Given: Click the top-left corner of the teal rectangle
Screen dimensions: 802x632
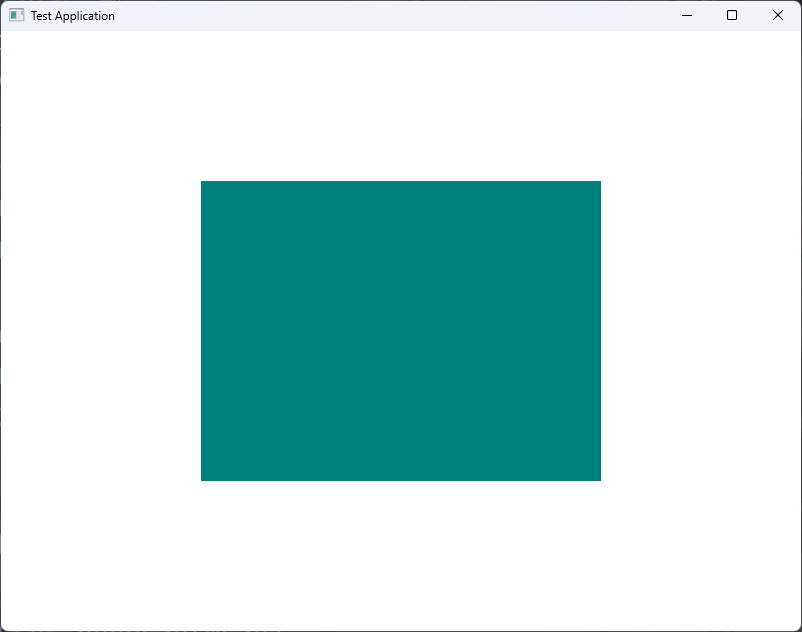Looking at the screenshot, I should [x=202, y=182].
